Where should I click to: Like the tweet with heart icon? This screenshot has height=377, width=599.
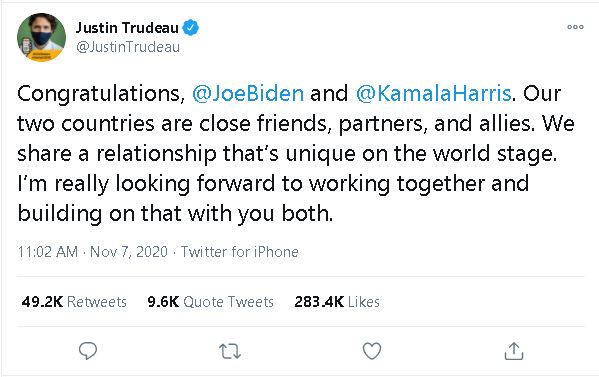pyautogui.click(x=372, y=351)
